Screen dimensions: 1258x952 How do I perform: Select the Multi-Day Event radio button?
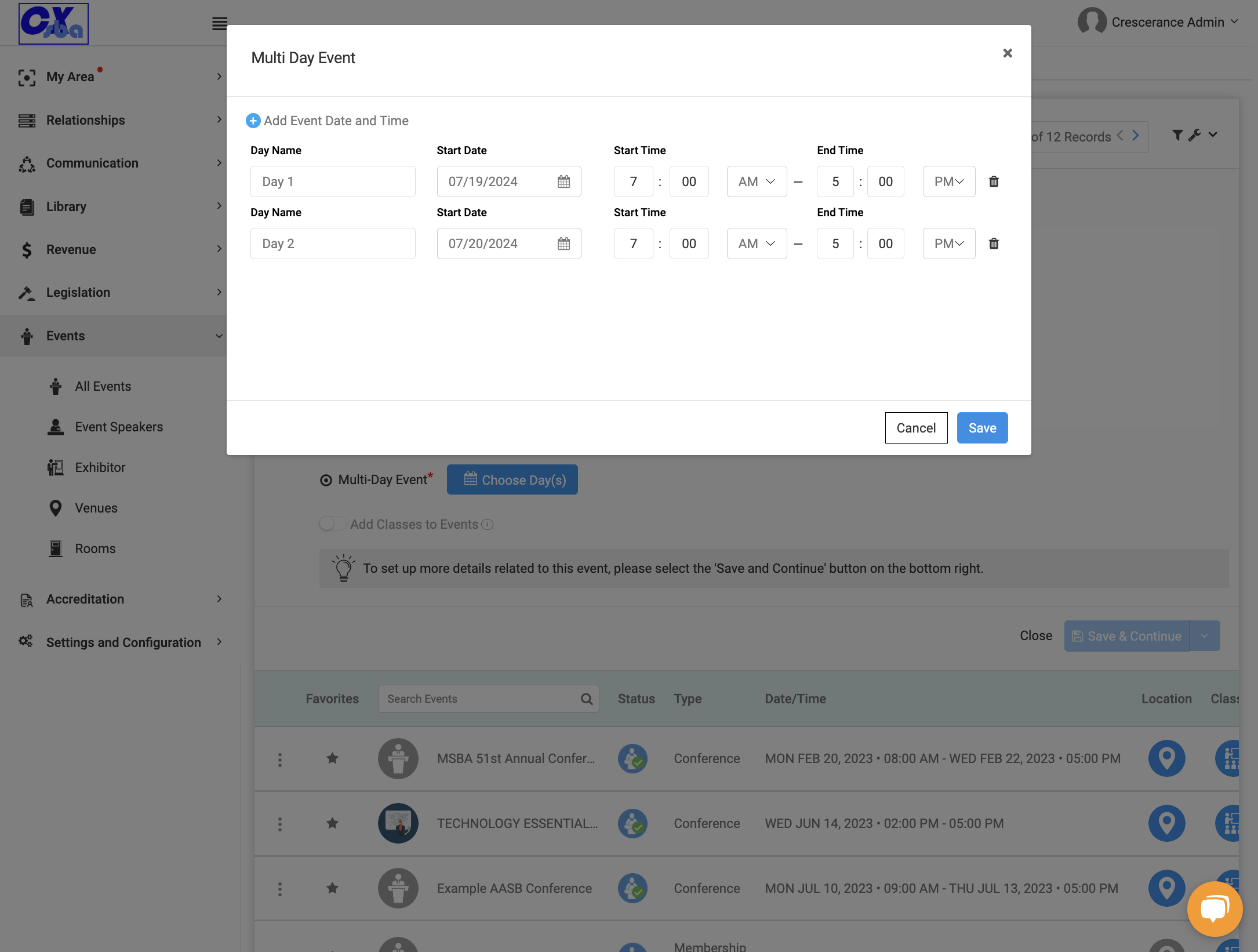point(326,480)
